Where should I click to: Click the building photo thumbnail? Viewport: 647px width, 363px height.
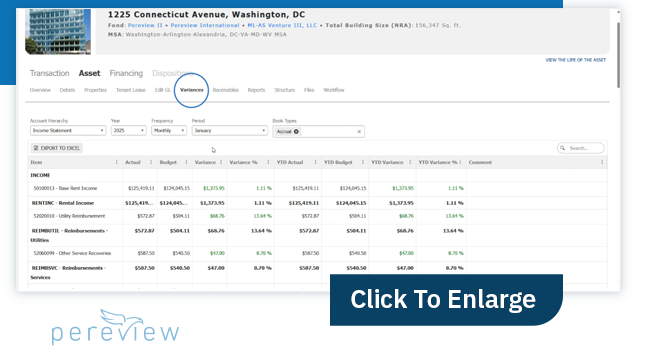click(58, 31)
